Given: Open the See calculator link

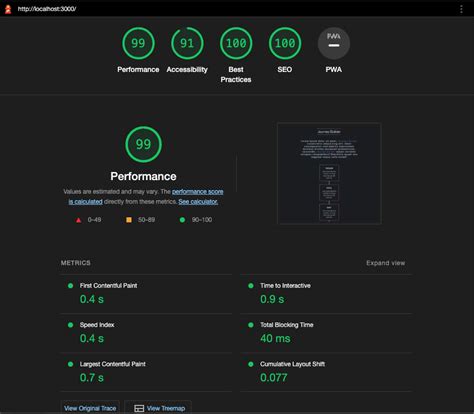Looking at the screenshot, I should [x=198, y=202].
